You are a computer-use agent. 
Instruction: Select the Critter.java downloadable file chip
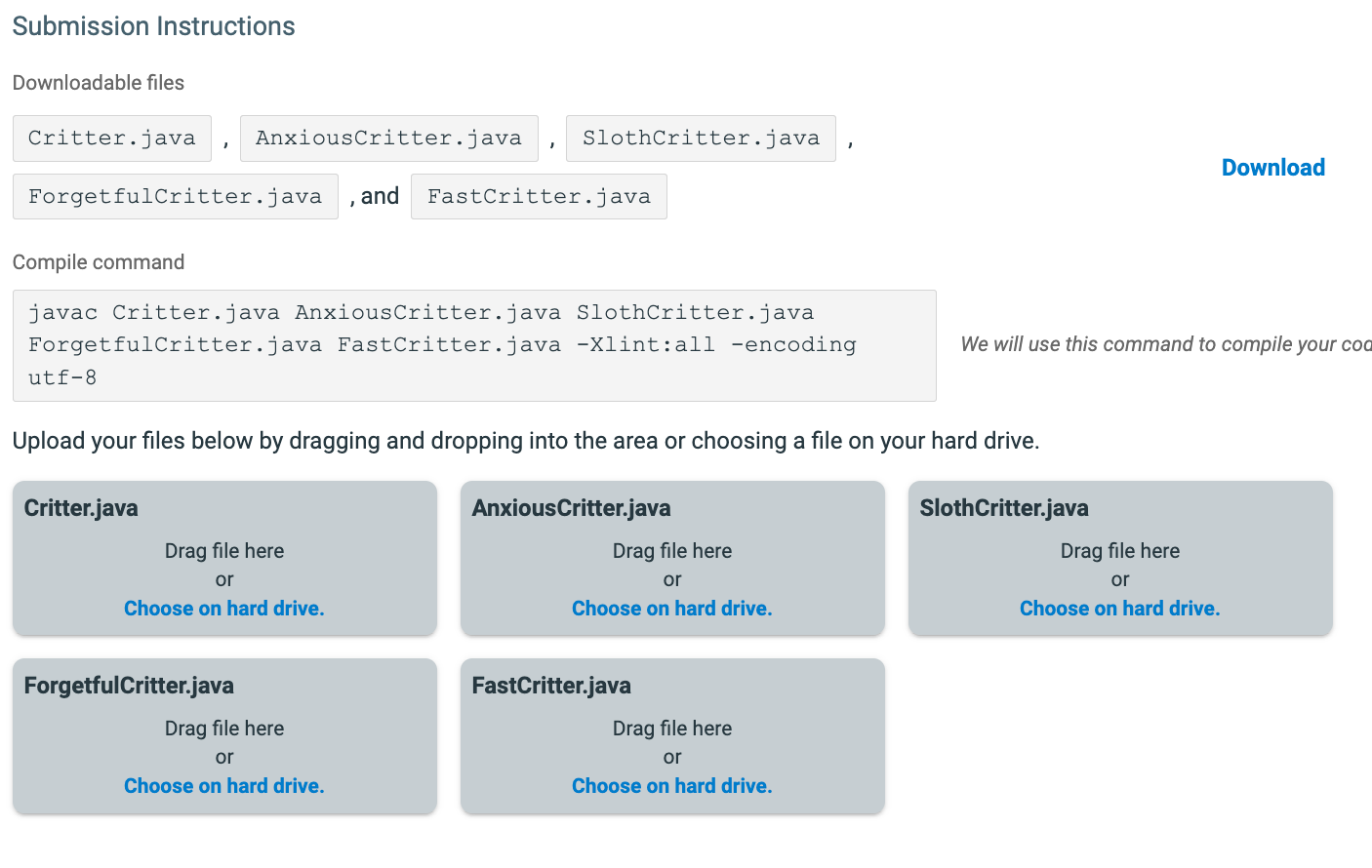112,138
